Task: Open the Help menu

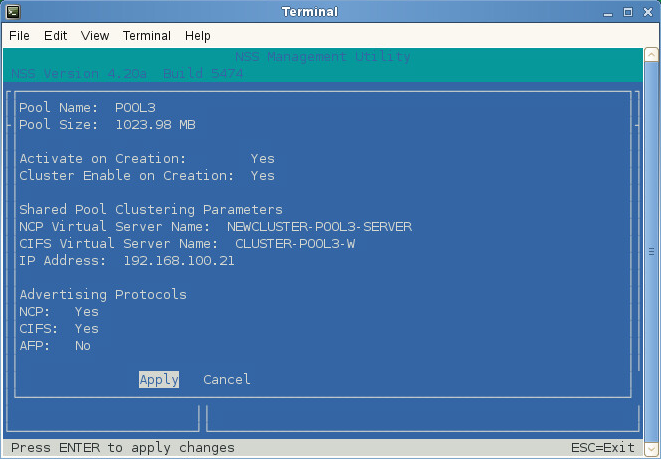Action: click(198, 36)
